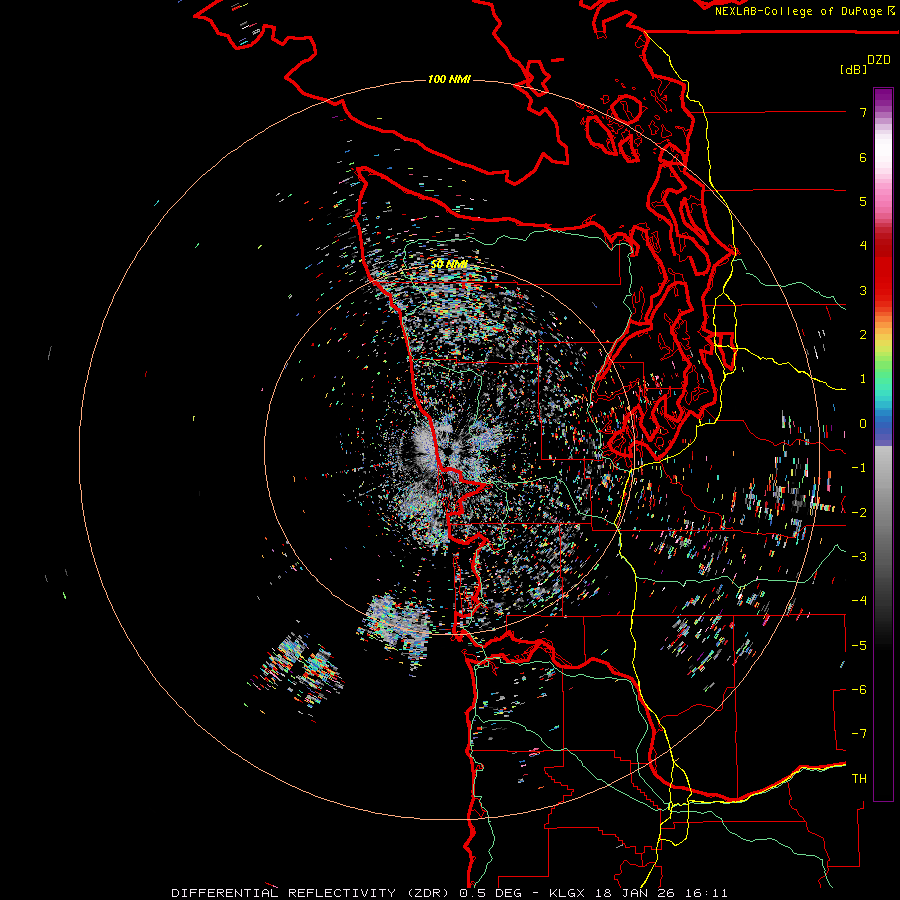Click the 0.5 DEG elevation angle text
The image size is (900, 900).
click(x=490, y=893)
